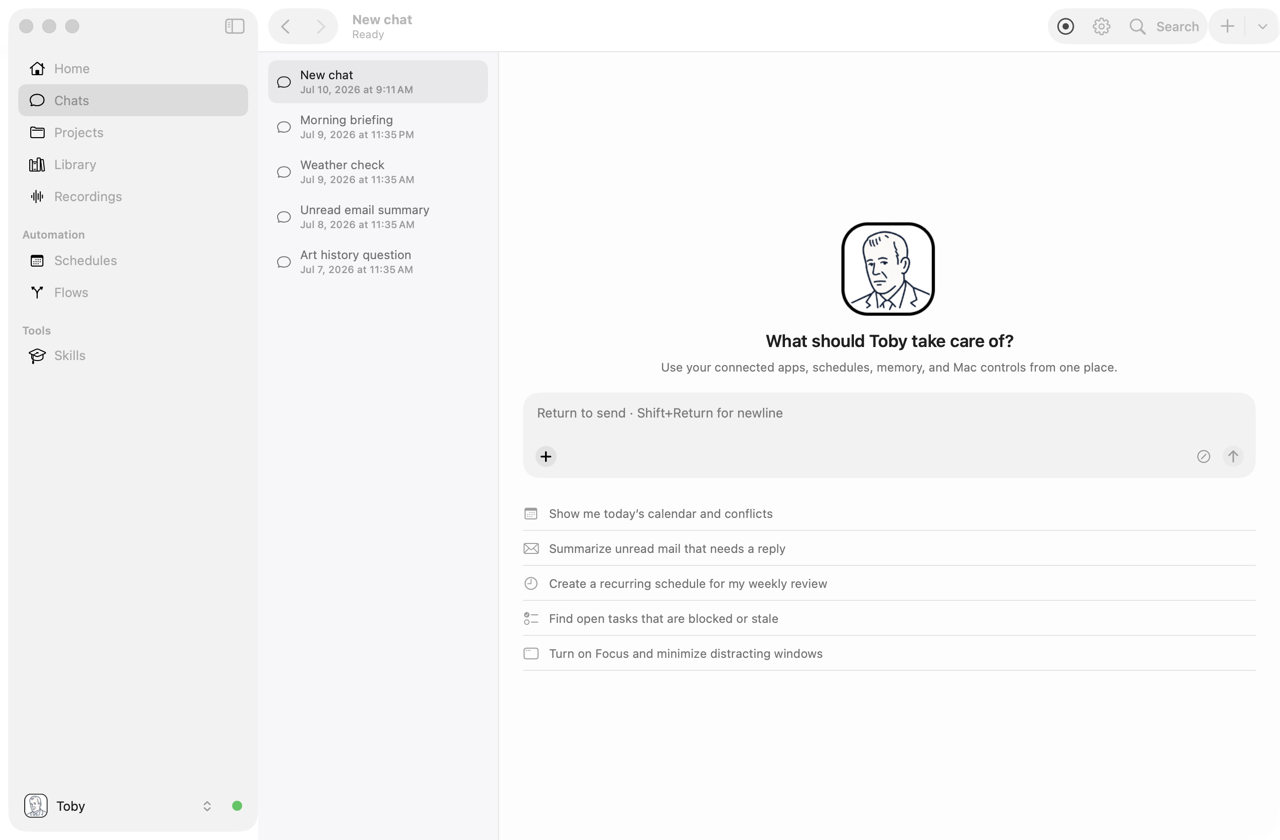This screenshot has height=840, width=1280.
Task: Open Flows under Automation
Action: [x=133, y=292]
